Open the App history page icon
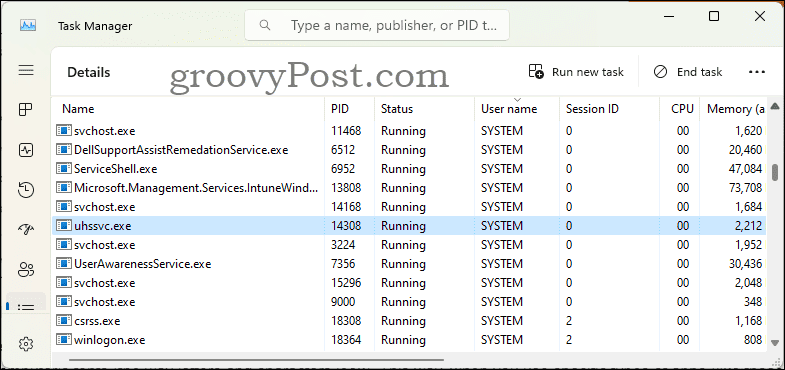 coord(26,190)
